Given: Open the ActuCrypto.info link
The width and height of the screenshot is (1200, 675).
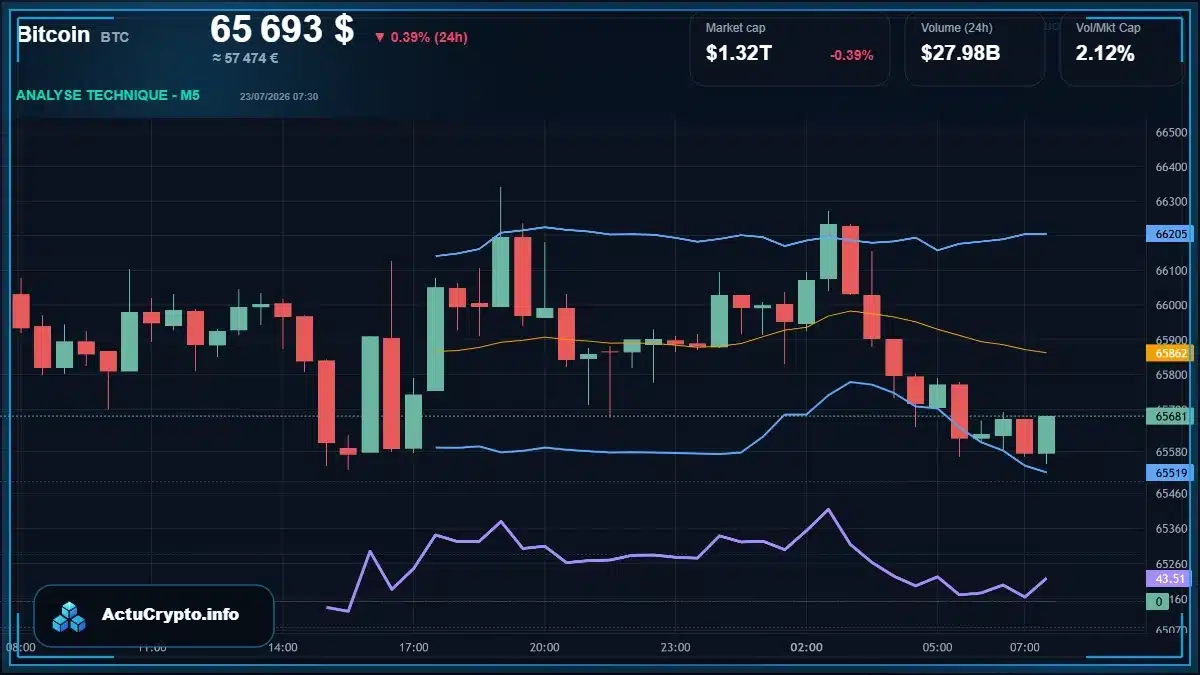Looking at the screenshot, I should [x=170, y=615].
